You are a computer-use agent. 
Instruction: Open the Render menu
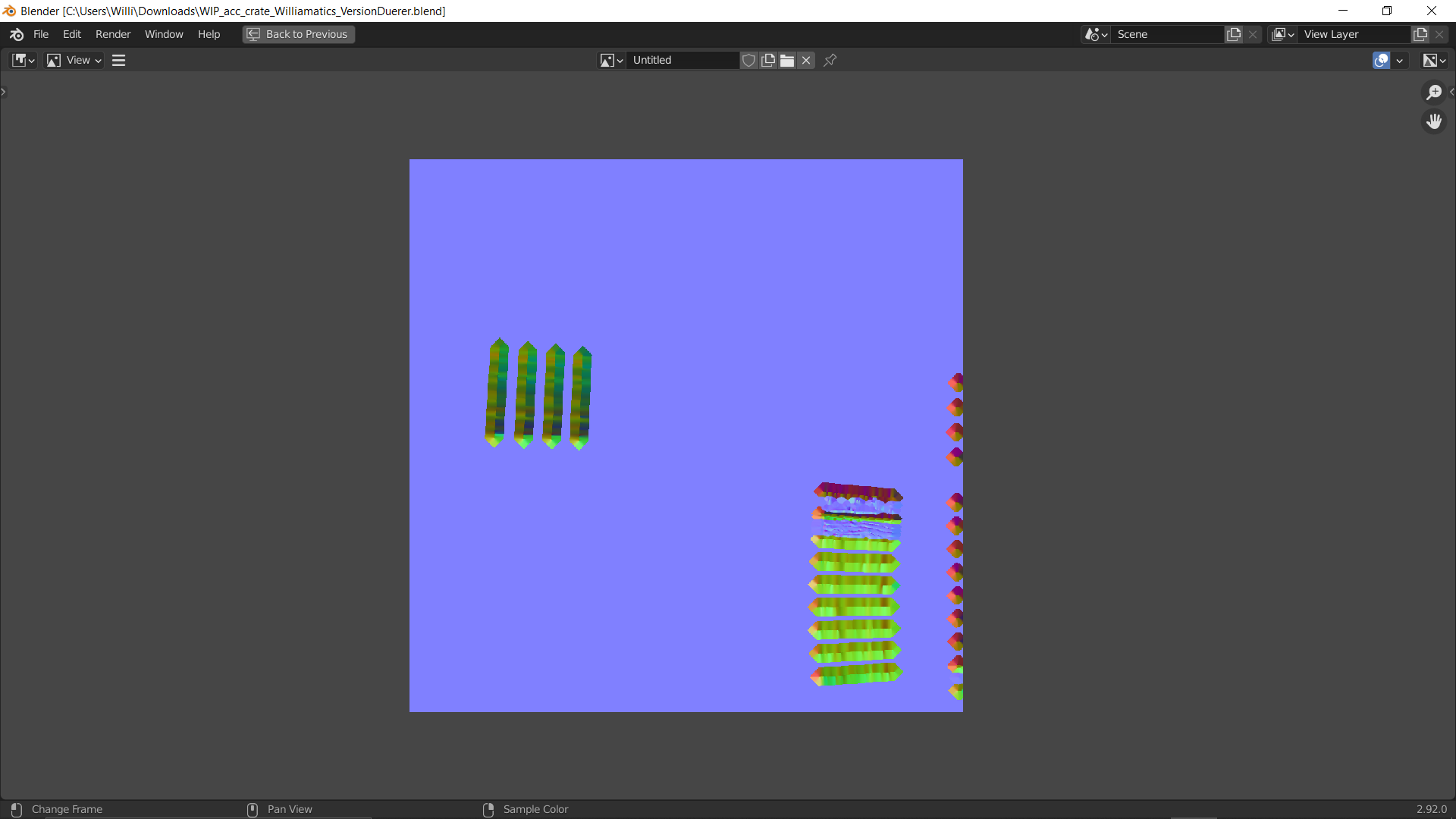113,34
